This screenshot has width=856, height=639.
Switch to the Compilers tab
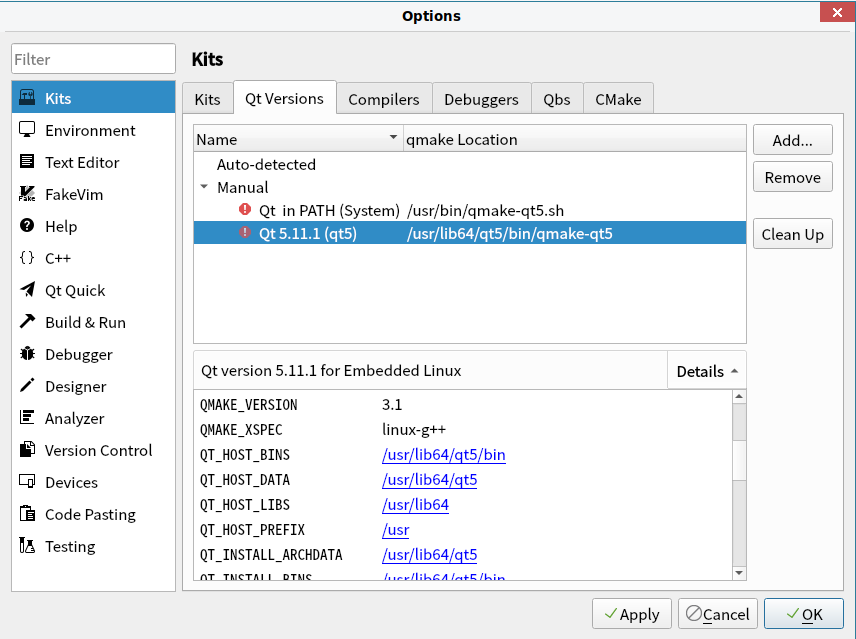click(x=384, y=98)
